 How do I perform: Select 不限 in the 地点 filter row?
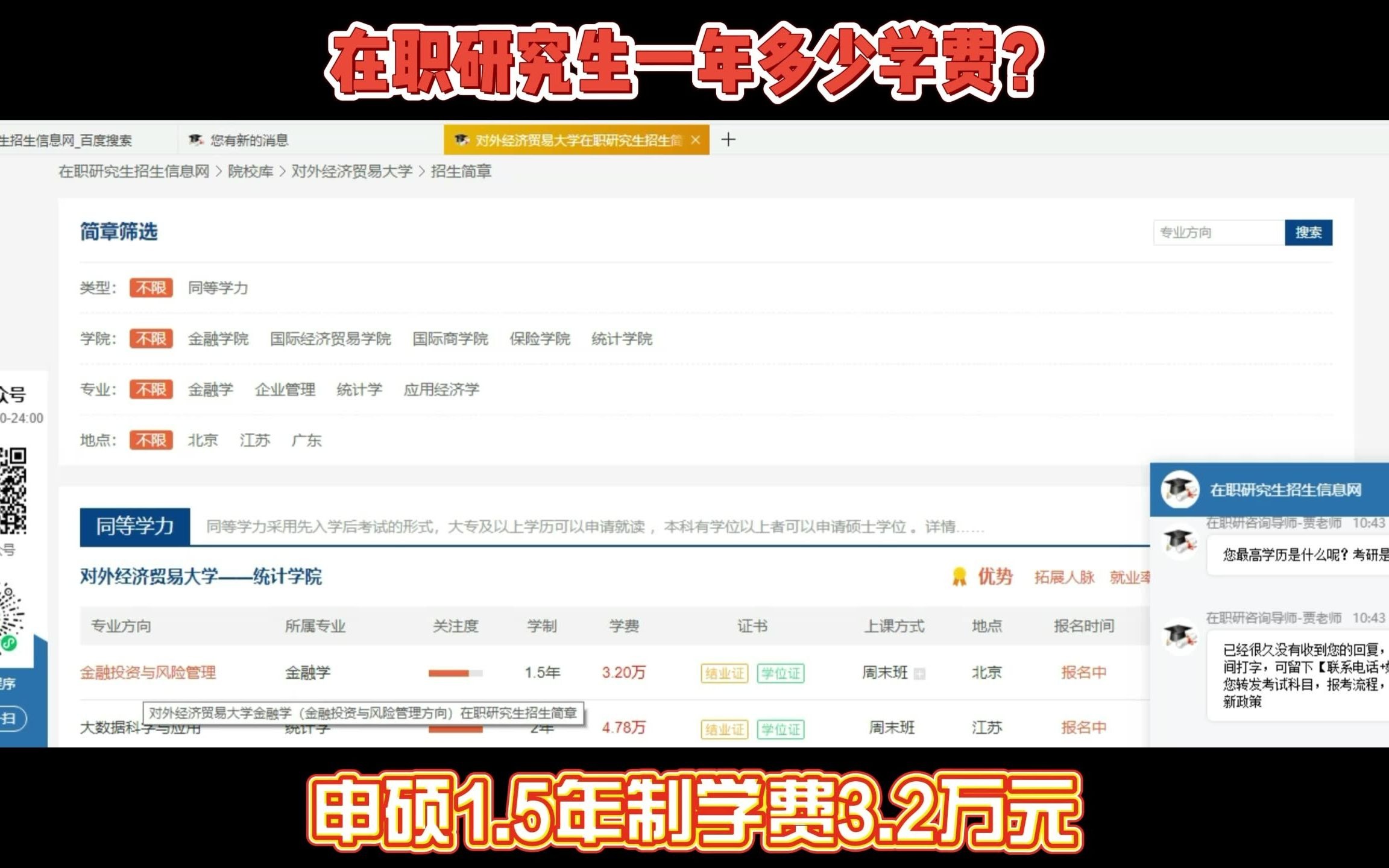click(x=151, y=440)
